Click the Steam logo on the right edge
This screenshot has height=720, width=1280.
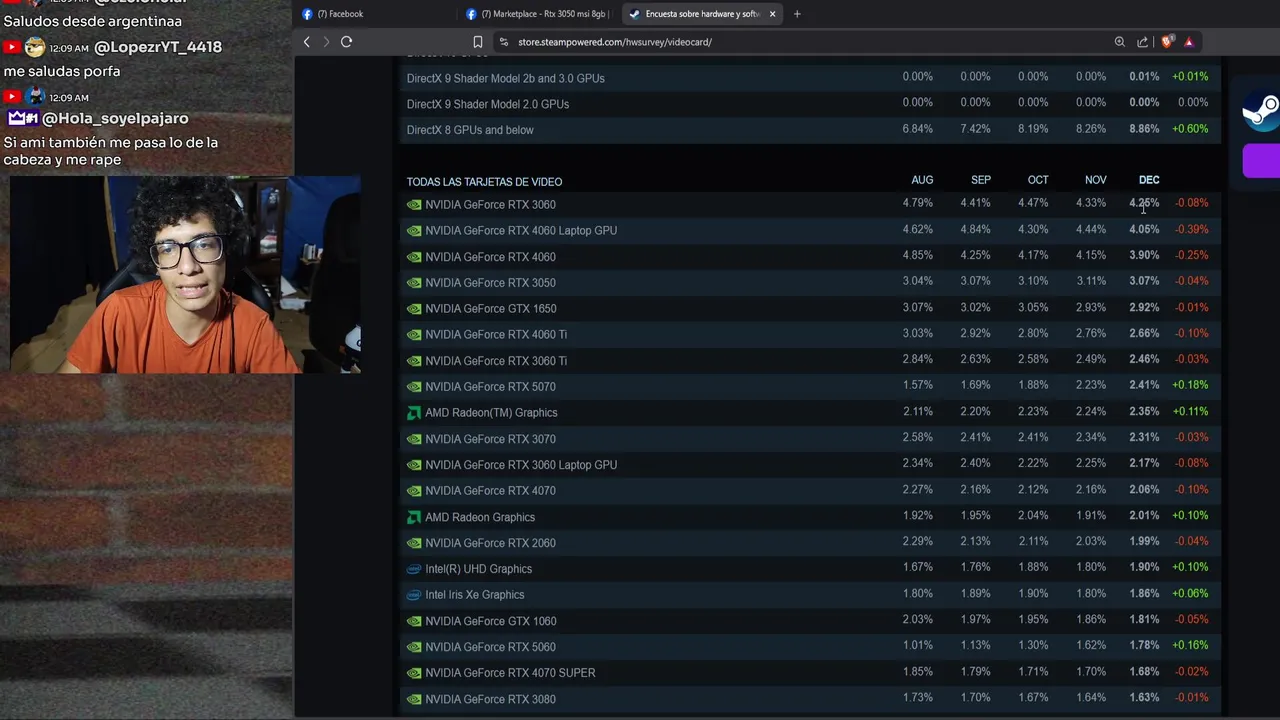(x=1260, y=110)
